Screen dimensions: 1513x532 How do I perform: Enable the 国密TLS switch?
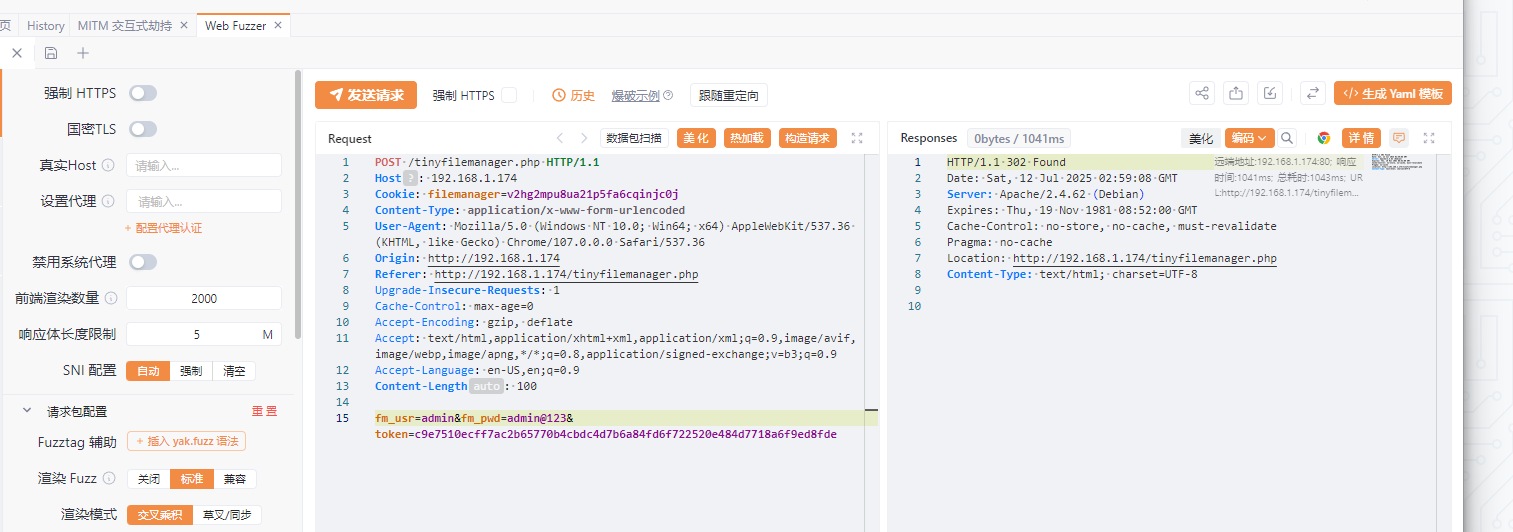[143, 129]
